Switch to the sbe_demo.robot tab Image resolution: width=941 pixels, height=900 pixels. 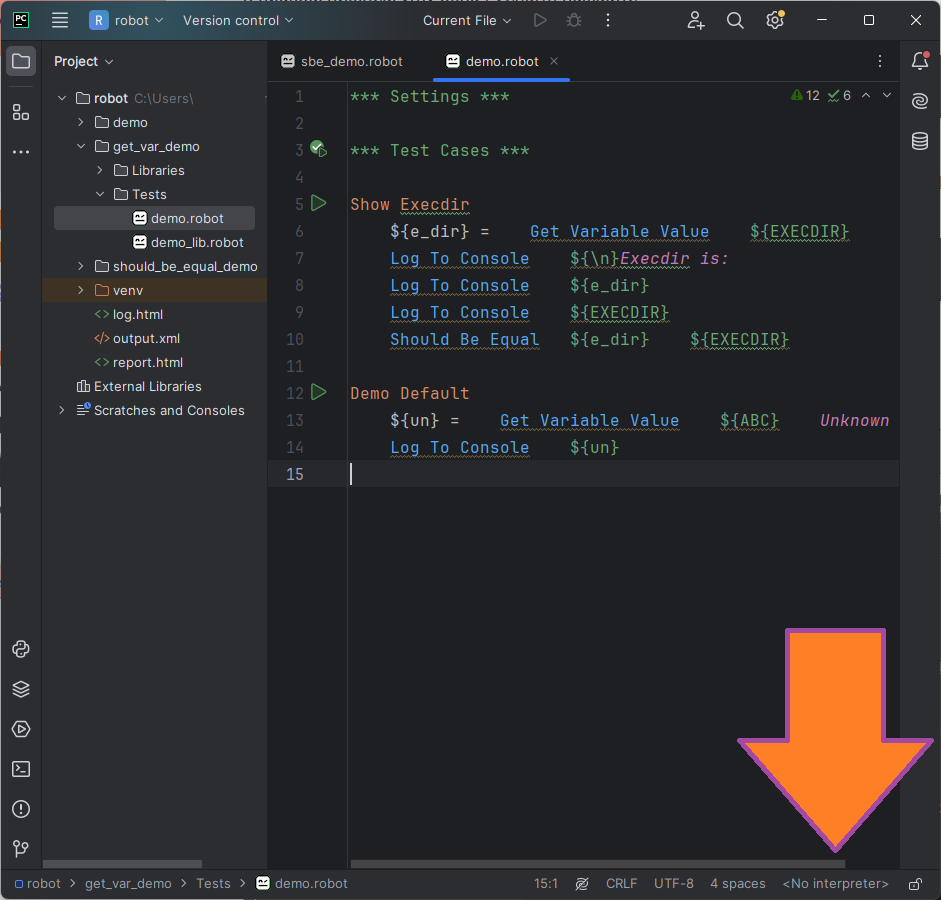click(x=342, y=61)
